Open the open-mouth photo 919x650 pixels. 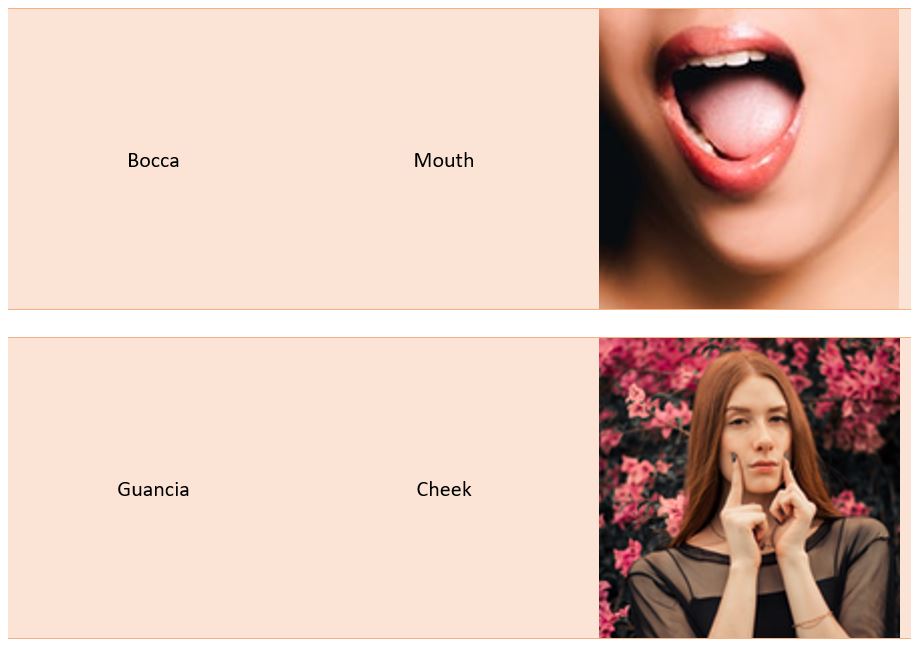pos(748,159)
